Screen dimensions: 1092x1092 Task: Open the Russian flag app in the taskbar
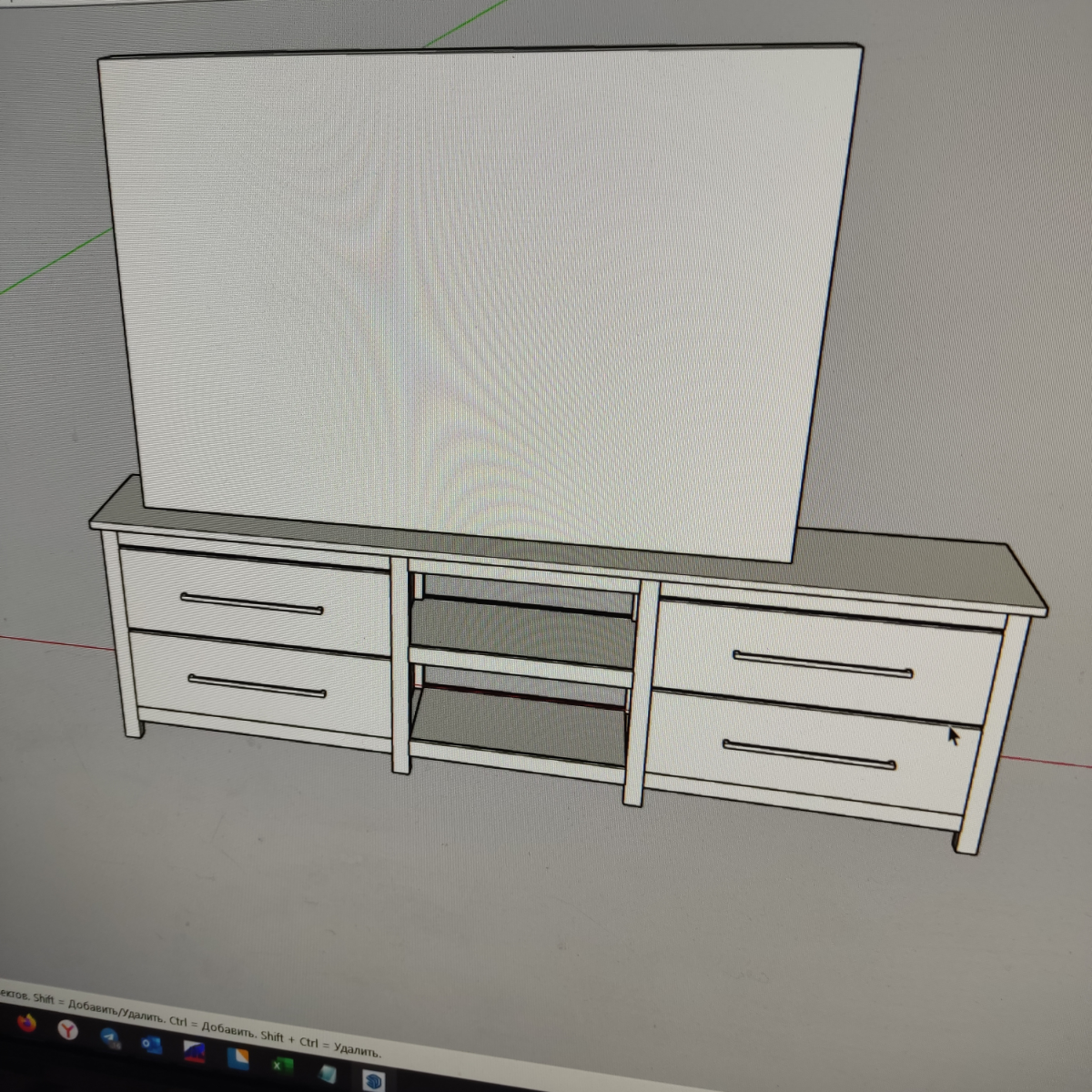(194, 1051)
